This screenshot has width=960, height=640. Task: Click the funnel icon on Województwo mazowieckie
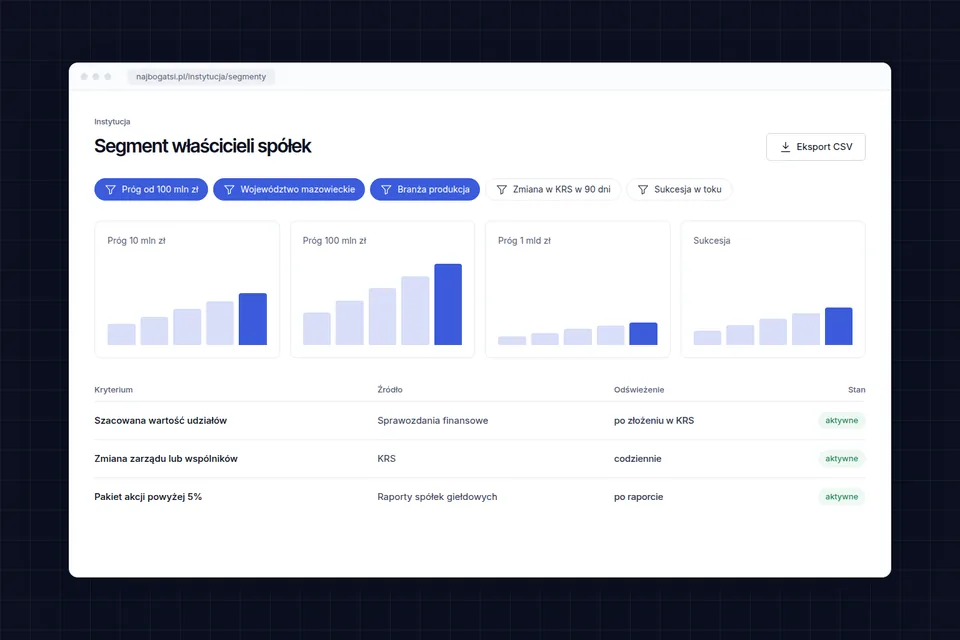[229, 190]
